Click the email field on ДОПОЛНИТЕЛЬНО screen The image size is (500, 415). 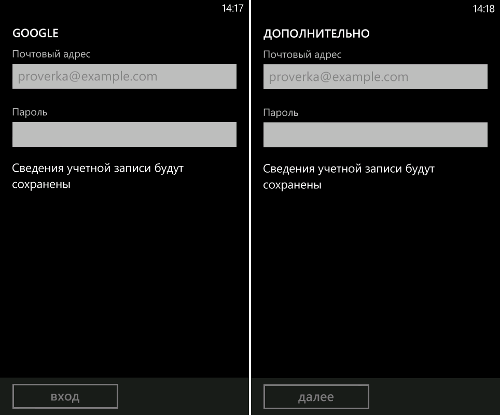(x=375, y=77)
